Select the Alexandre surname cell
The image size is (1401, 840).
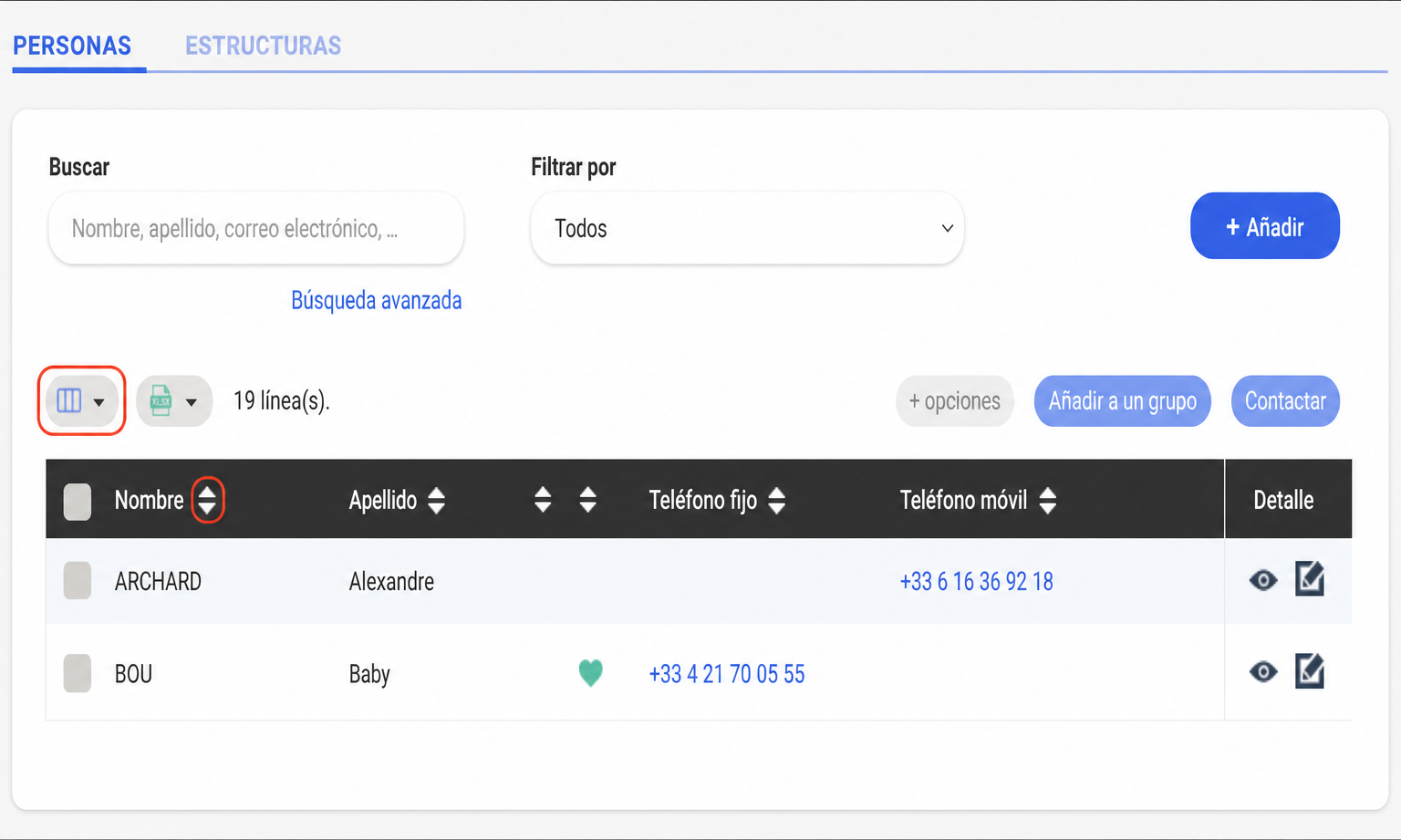[x=391, y=582]
